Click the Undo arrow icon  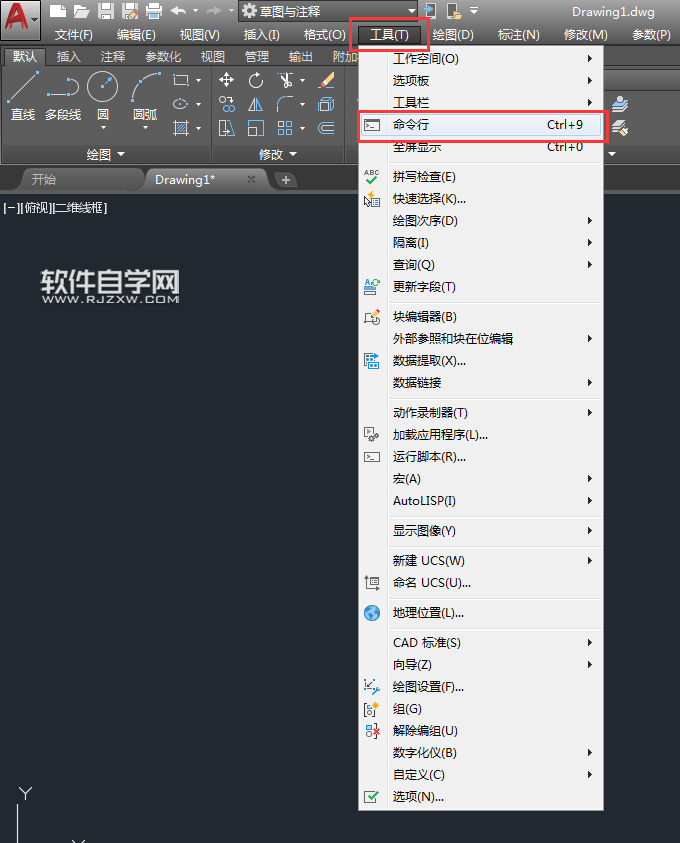(x=178, y=11)
